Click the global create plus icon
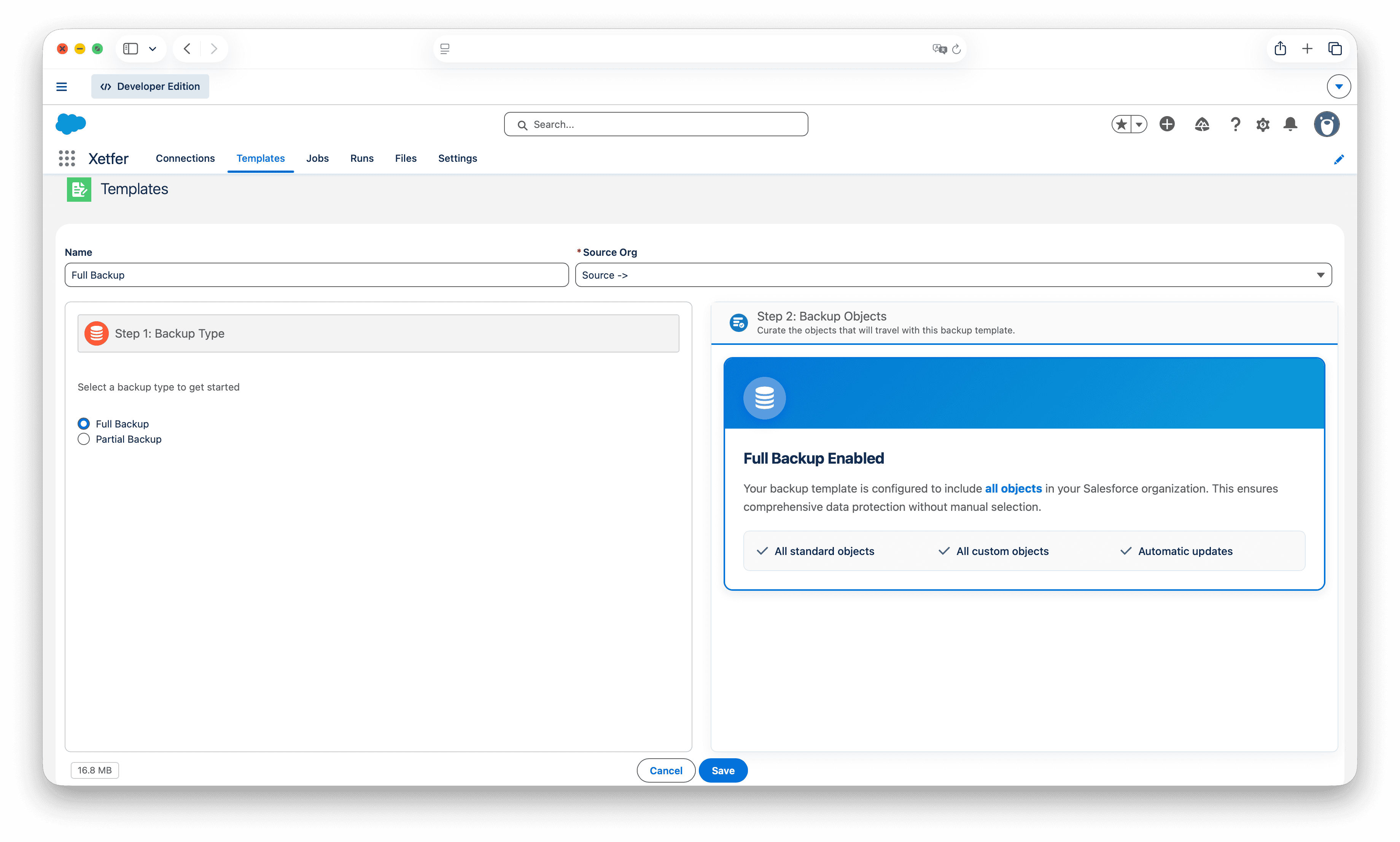 pos(1167,124)
